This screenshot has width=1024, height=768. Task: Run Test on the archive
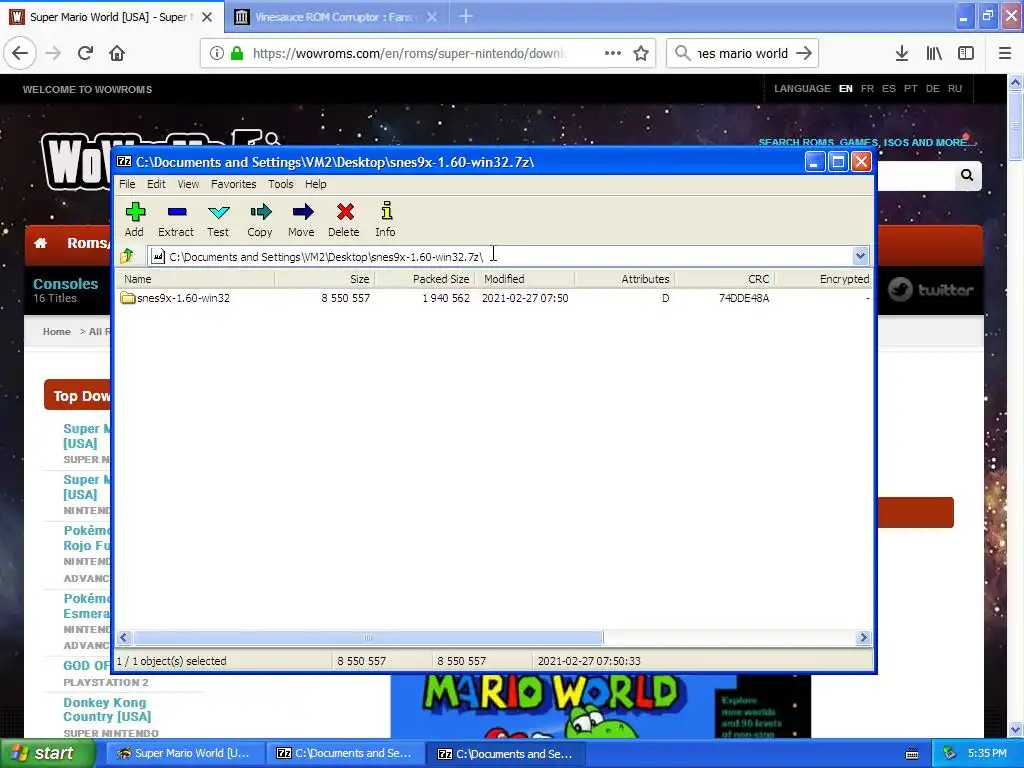[218, 219]
